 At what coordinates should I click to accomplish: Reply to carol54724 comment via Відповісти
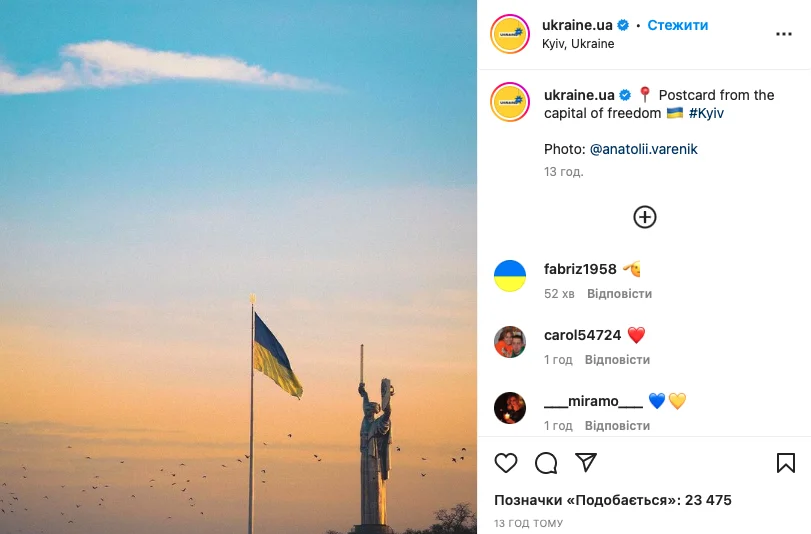[x=617, y=360]
